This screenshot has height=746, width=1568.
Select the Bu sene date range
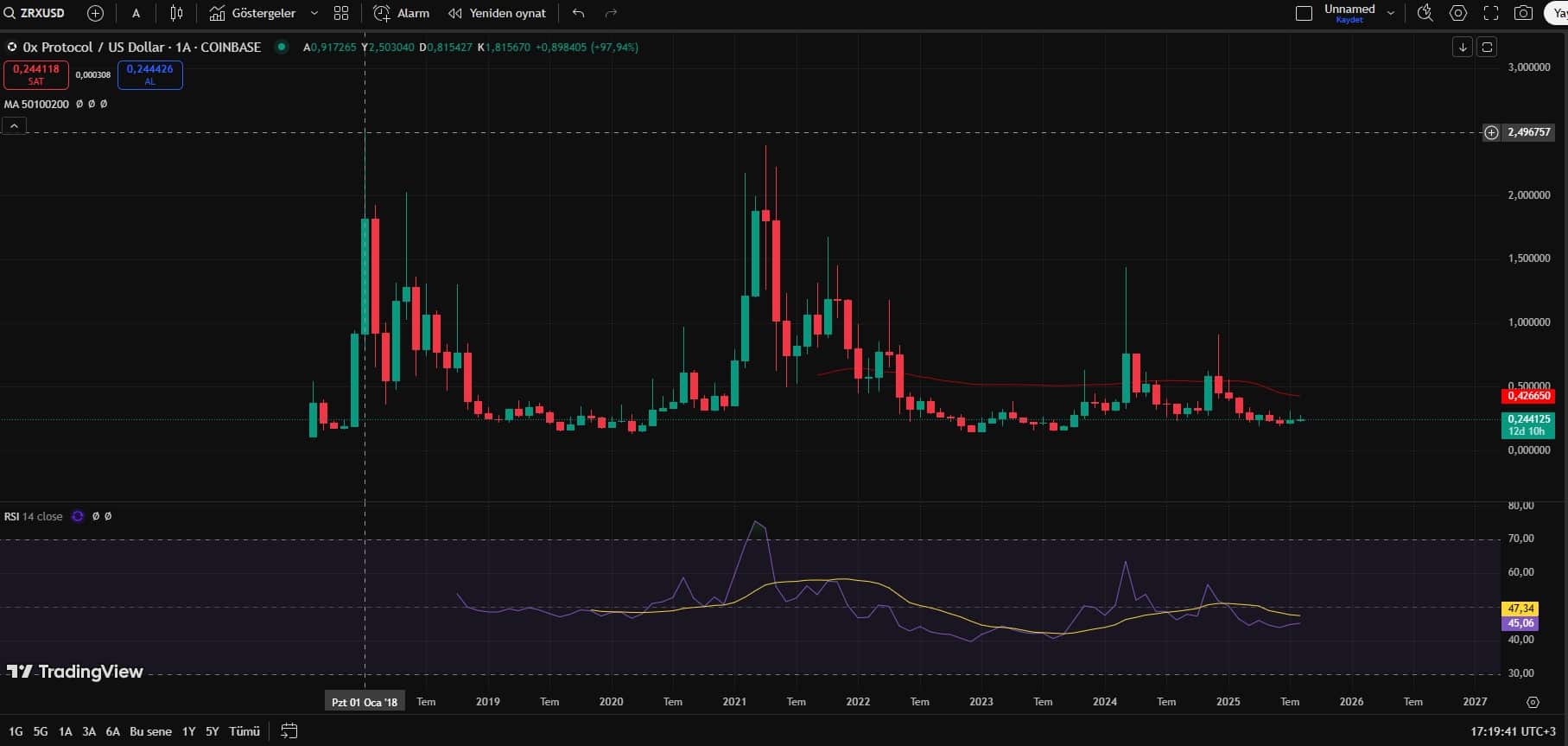point(150,731)
